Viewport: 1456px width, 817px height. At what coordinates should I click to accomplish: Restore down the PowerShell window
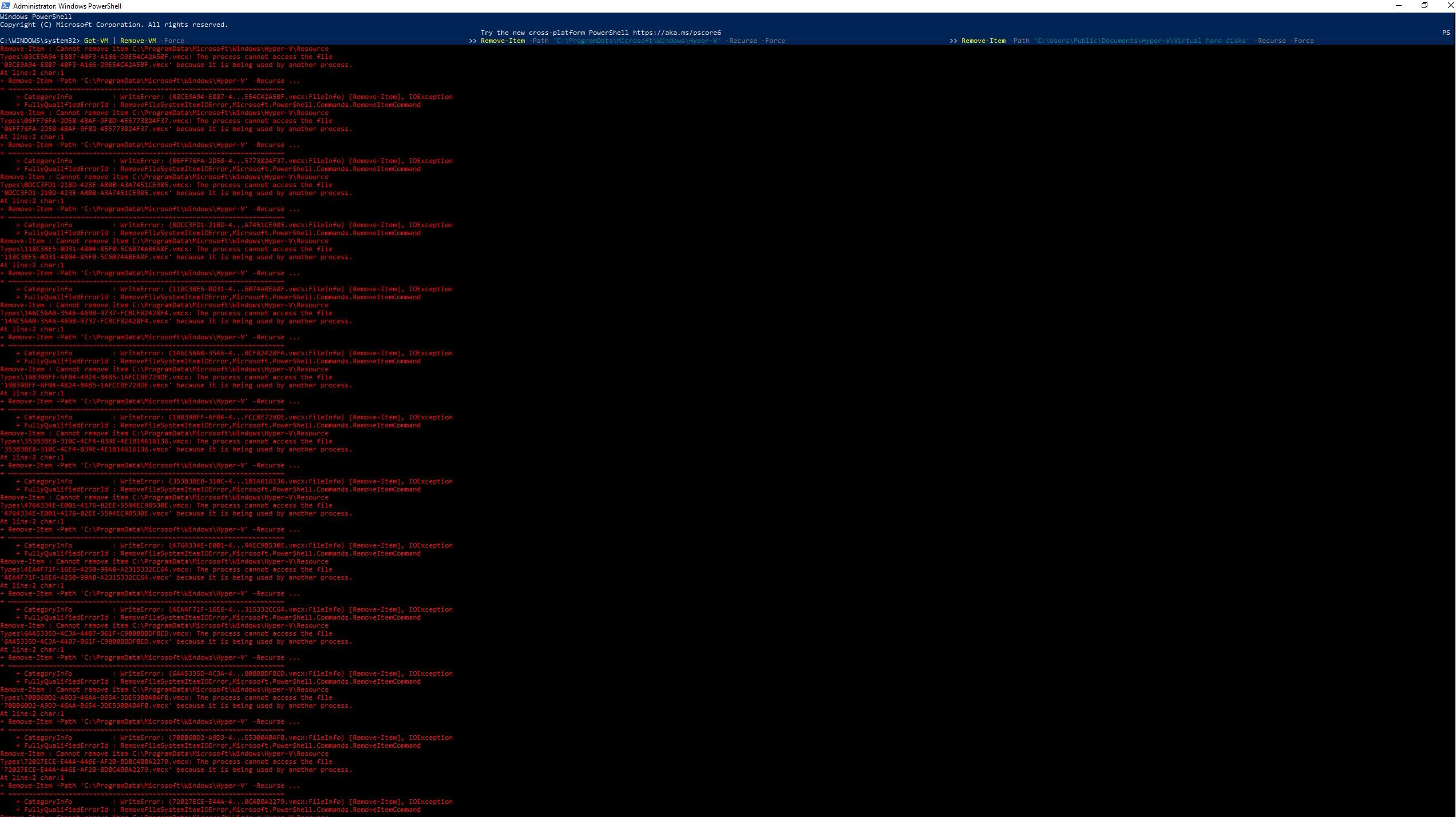tap(1425, 6)
